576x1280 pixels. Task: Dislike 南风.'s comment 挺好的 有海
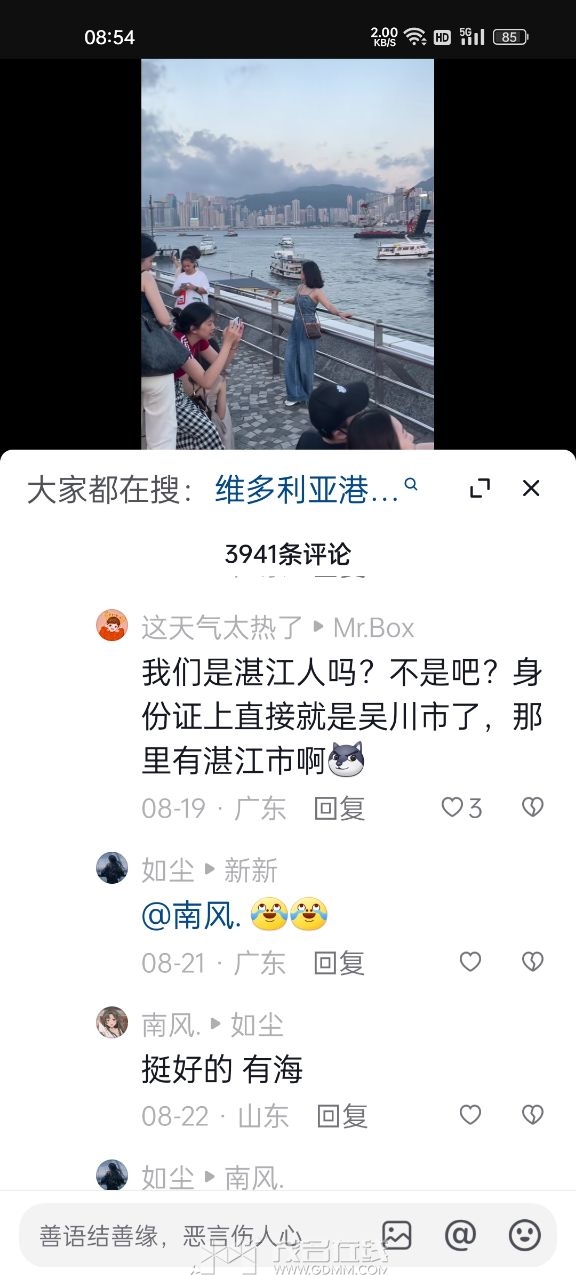tap(533, 1115)
